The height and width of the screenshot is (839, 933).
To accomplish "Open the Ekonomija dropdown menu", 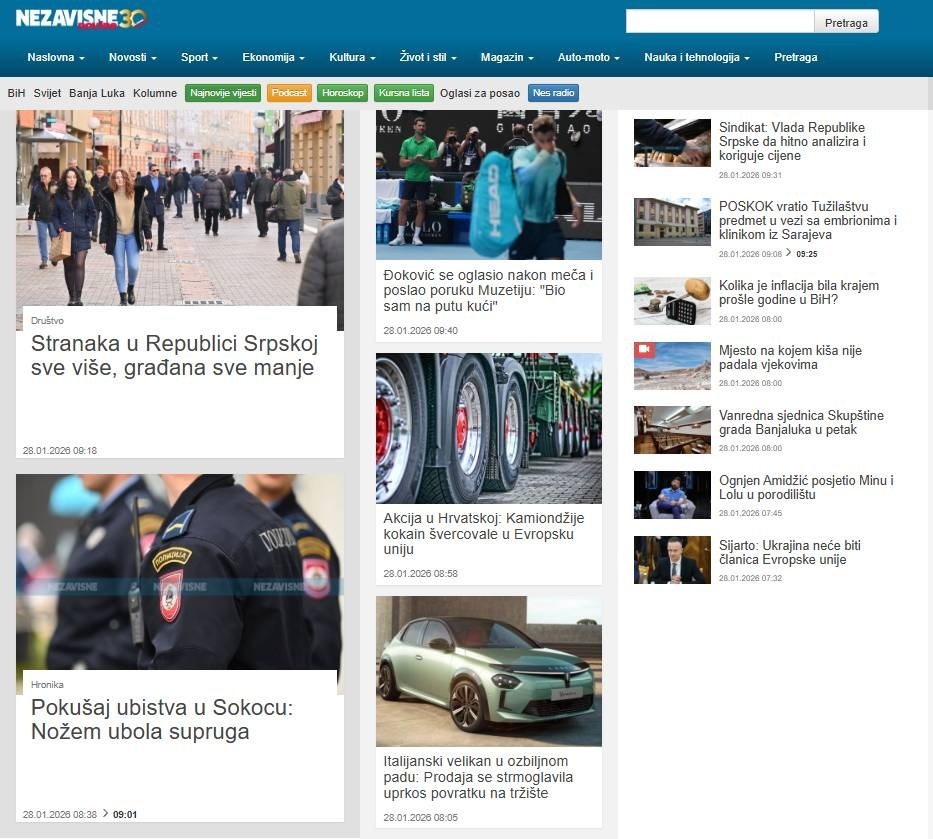I will coord(273,58).
